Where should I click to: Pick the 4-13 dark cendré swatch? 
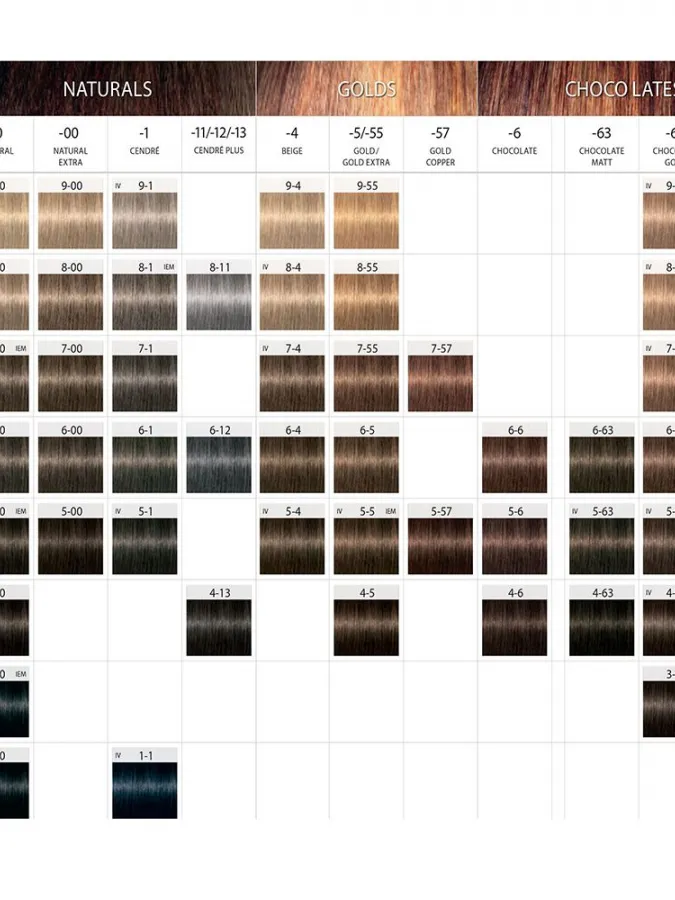[x=219, y=621]
